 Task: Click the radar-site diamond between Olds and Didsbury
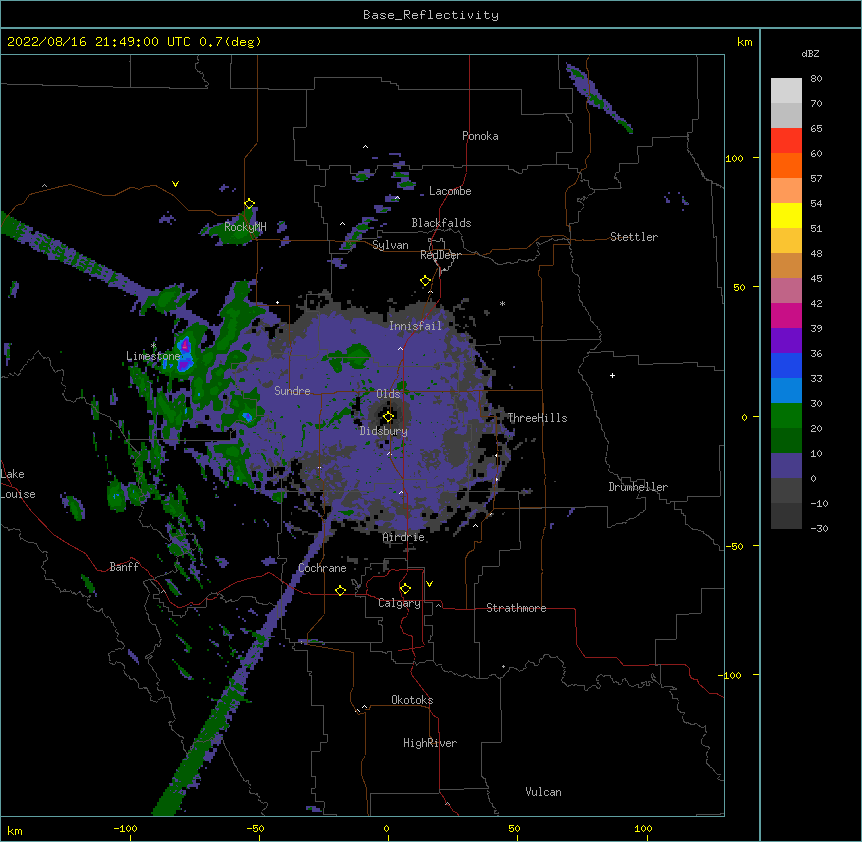[x=388, y=416]
